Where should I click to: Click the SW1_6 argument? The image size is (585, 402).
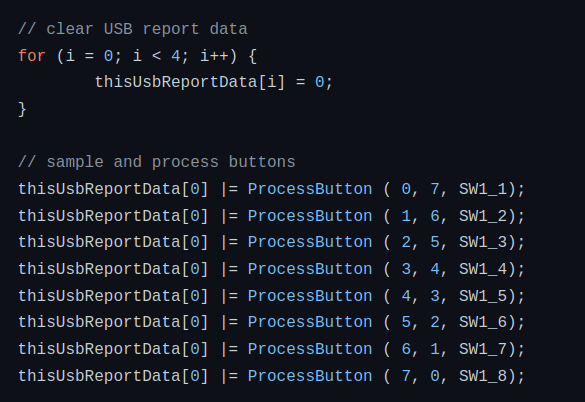(483, 322)
